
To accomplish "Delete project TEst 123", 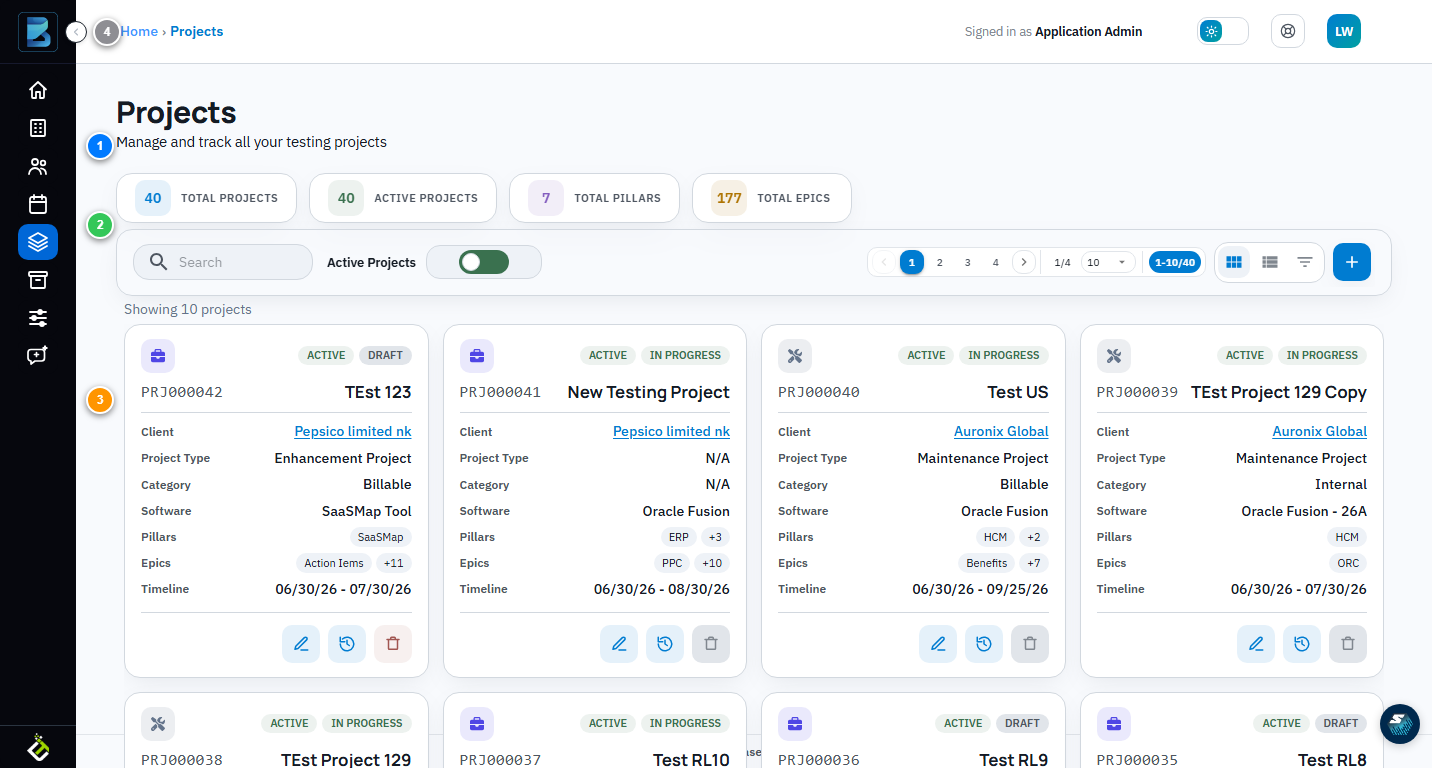I will [x=393, y=644].
